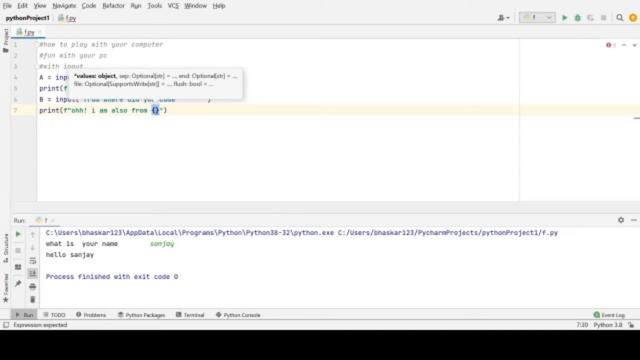Click the python.exe path line in console
Viewport: 640px width, 360px height.
[302, 233]
